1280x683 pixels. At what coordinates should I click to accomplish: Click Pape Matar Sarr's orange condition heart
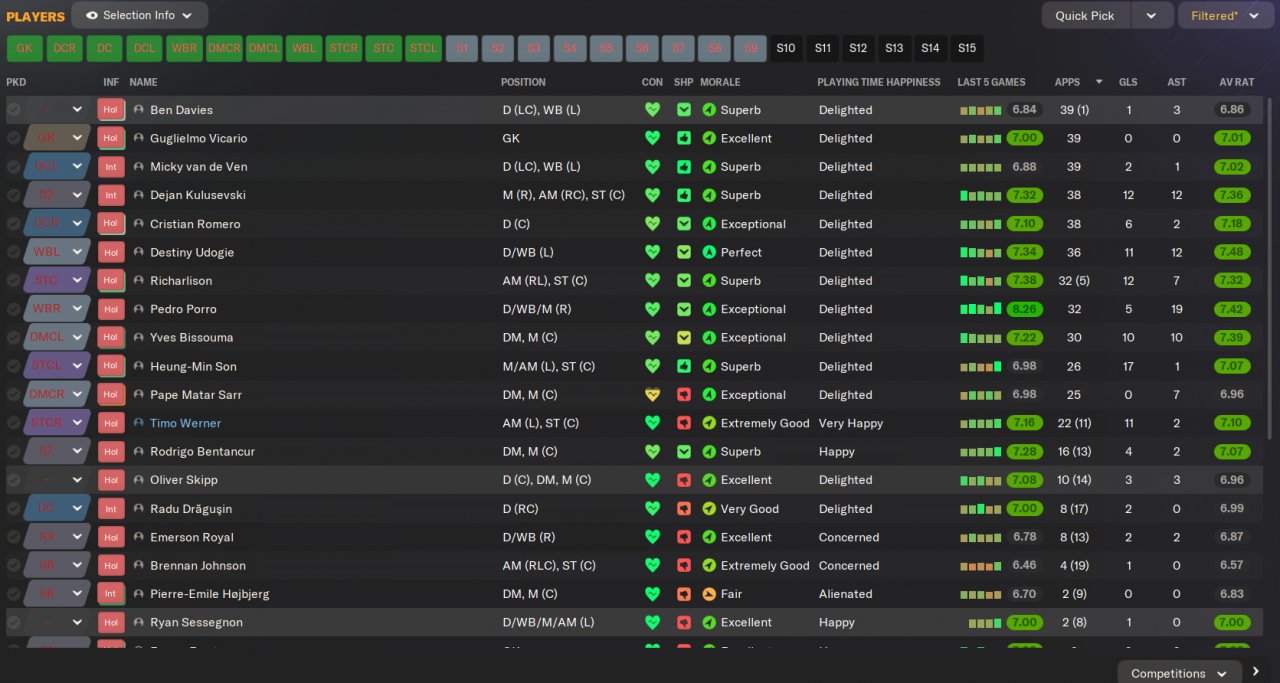(x=652, y=395)
